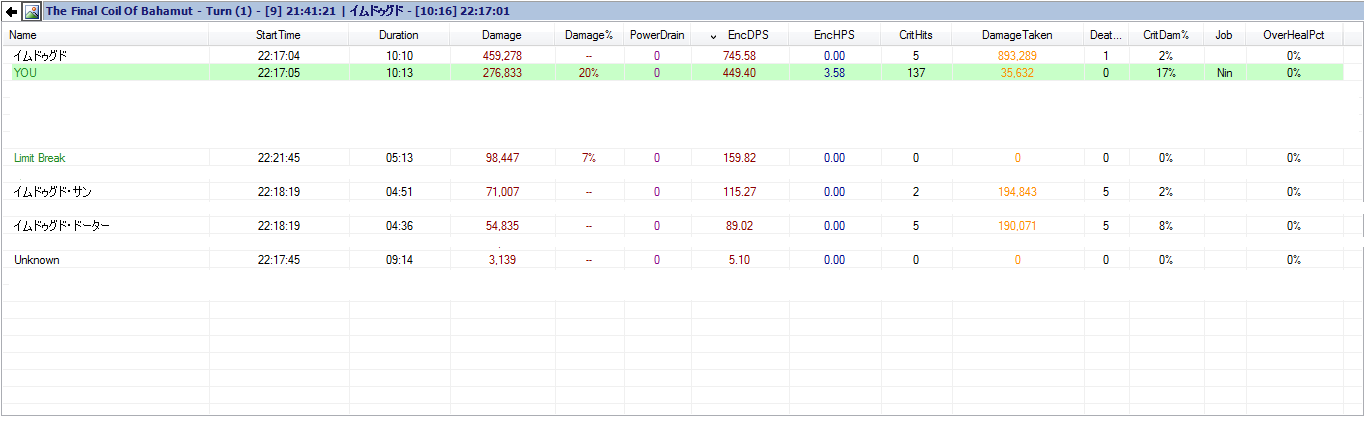The width and height of the screenshot is (1365, 421).
Task: Click the 159.82 EncDPS value
Action: coord(740,158)
